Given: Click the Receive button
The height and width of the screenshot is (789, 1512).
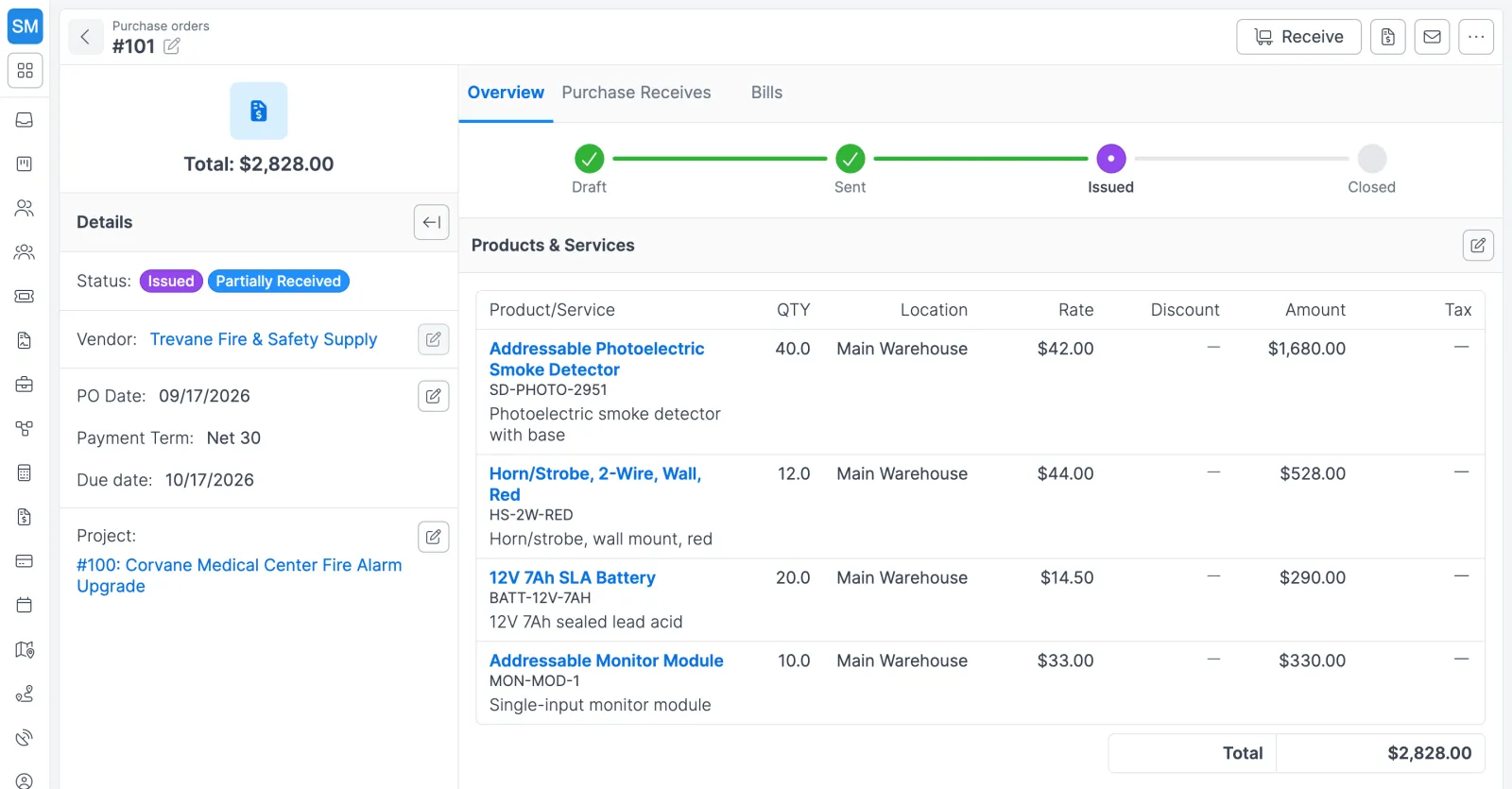Looking at the screenshot, I should click(1298, 37).
